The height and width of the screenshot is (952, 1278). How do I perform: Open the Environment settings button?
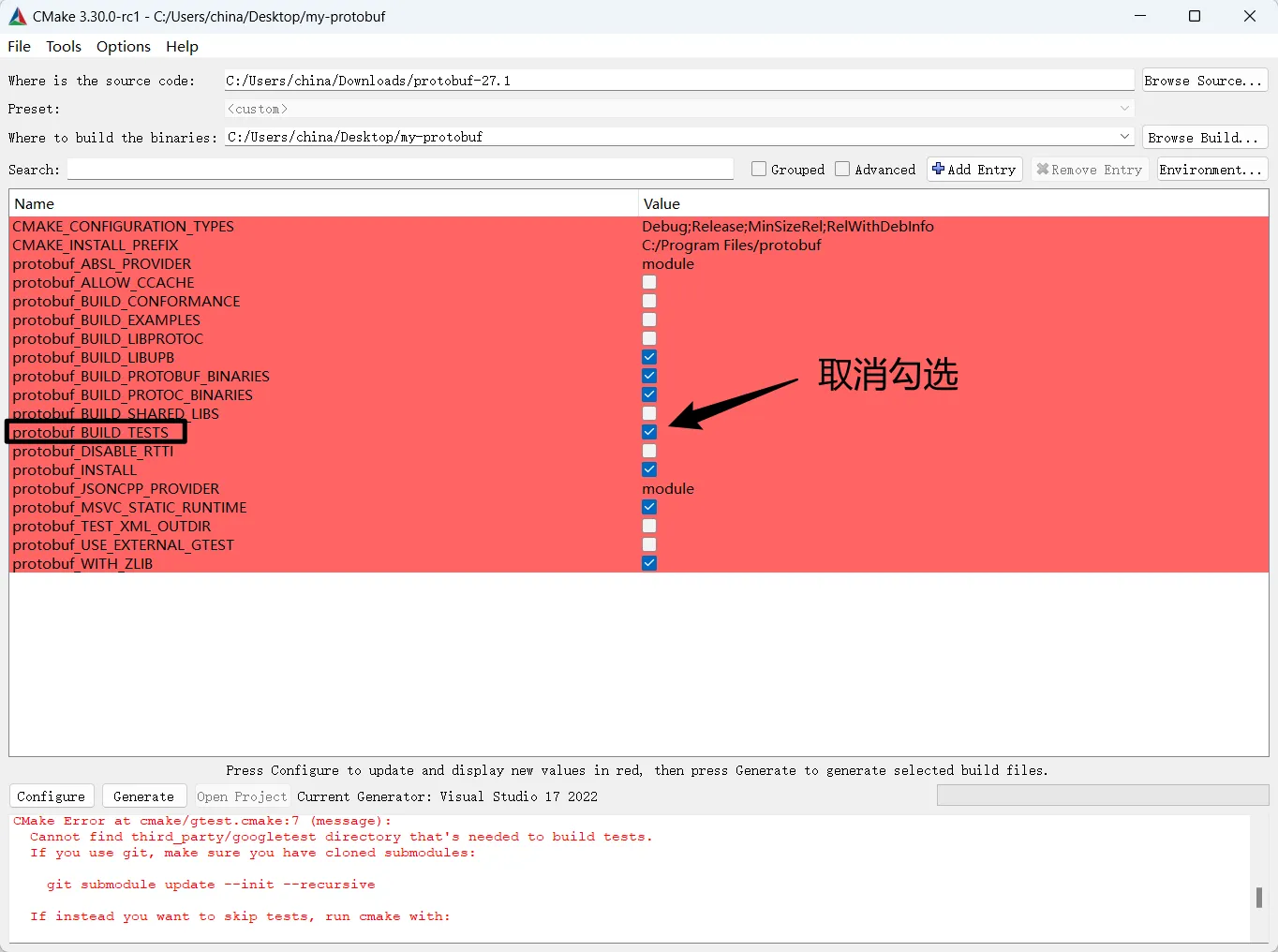tap(1211, 170)
